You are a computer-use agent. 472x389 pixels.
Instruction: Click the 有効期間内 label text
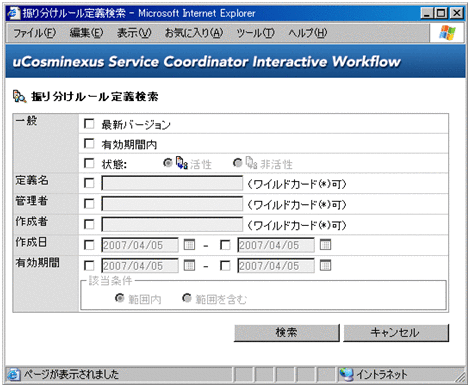click(129, 144)
